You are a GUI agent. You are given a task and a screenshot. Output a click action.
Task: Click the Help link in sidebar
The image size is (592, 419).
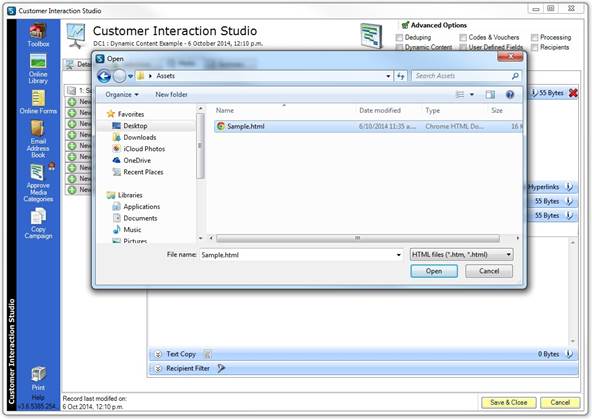tap(38, 397)
